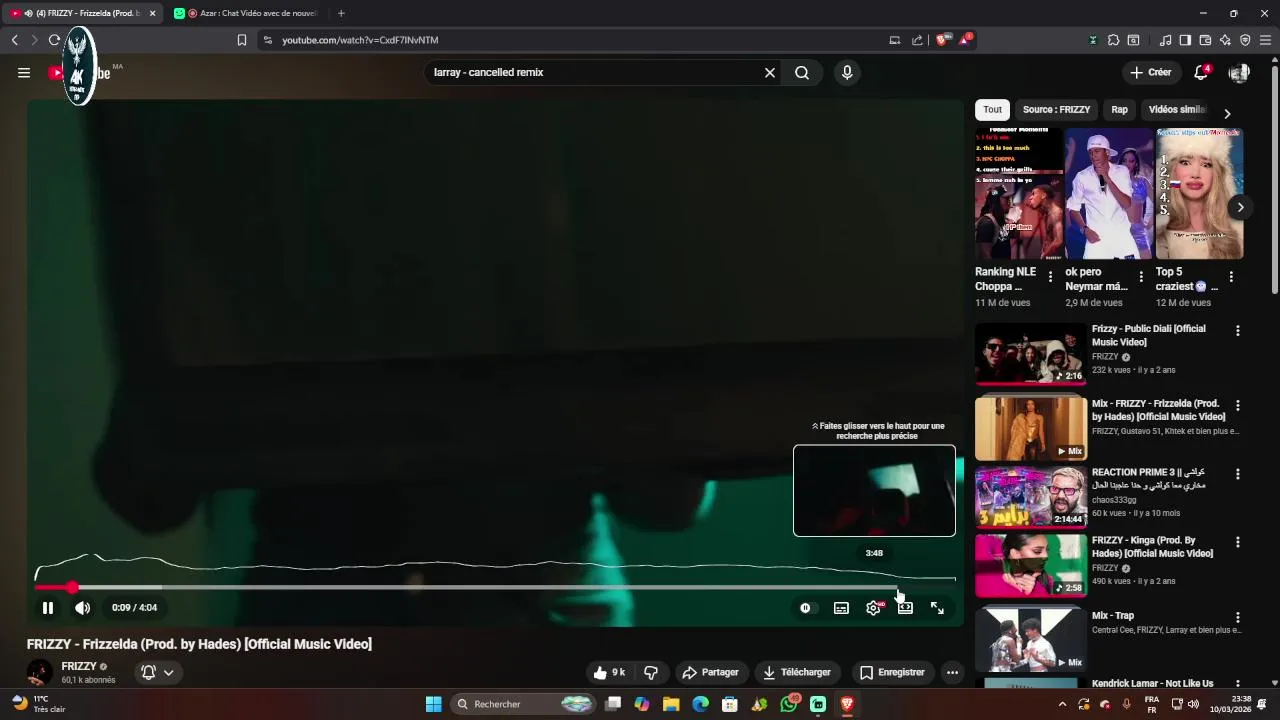Close the FRIZZY Frizzelda browser tab
The height and width of the screenshot is (720, 1280).
152,13
